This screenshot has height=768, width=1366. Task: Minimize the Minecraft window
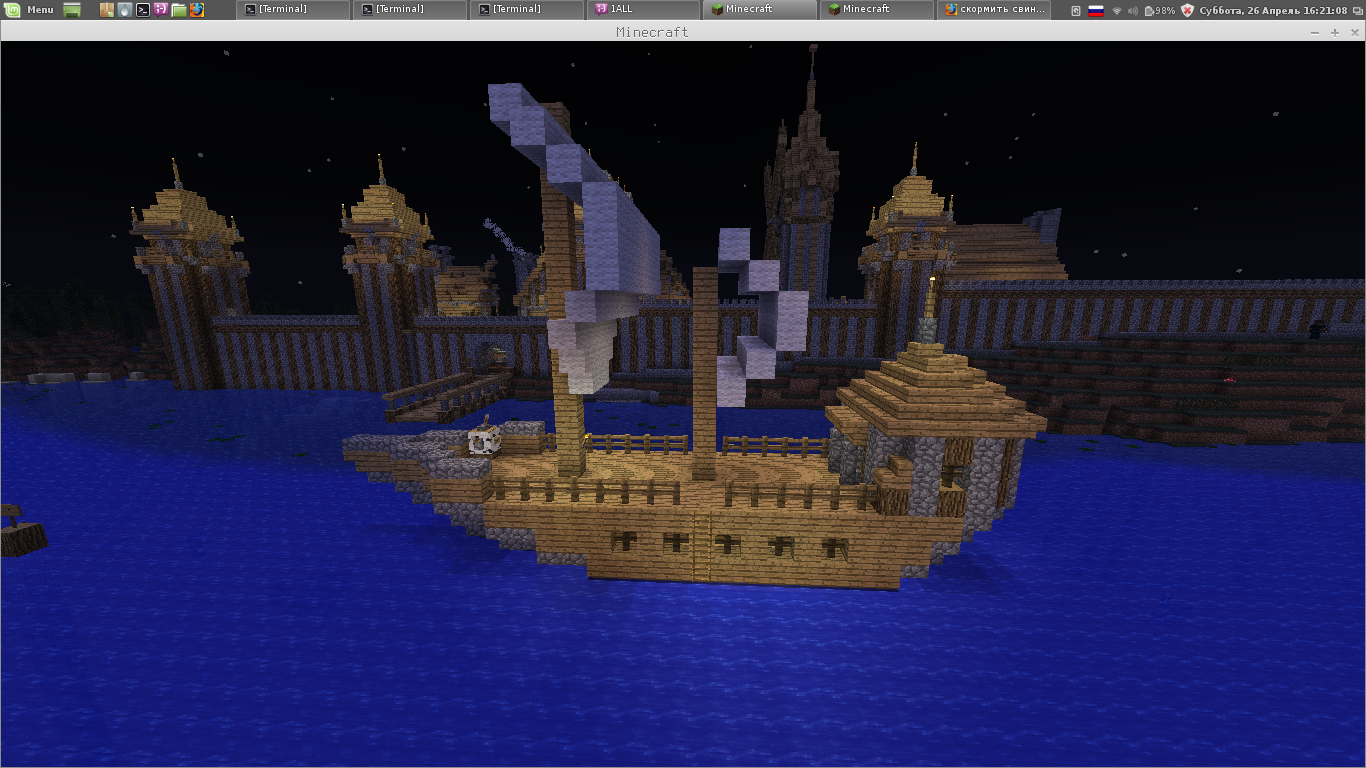click(x=1315, y=33)
